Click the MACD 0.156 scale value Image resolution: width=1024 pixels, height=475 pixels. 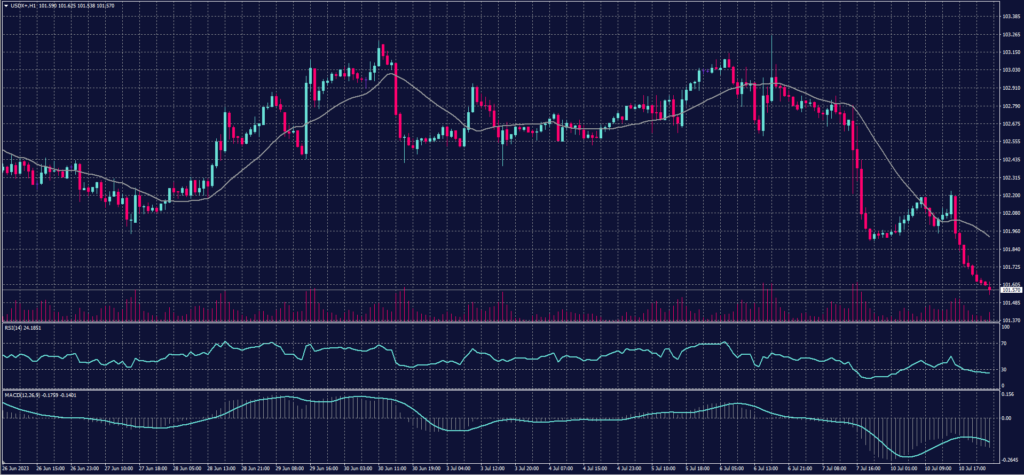tap(1008, 396)
